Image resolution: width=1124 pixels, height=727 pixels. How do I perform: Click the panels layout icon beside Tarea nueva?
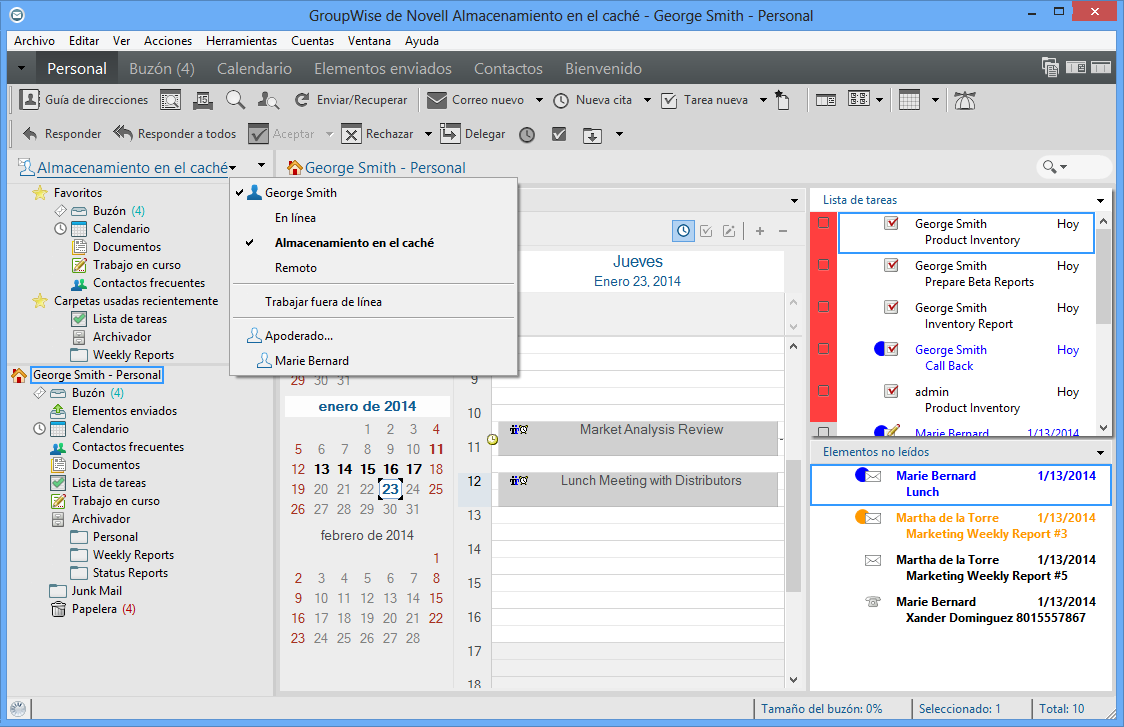pos(826,100)
